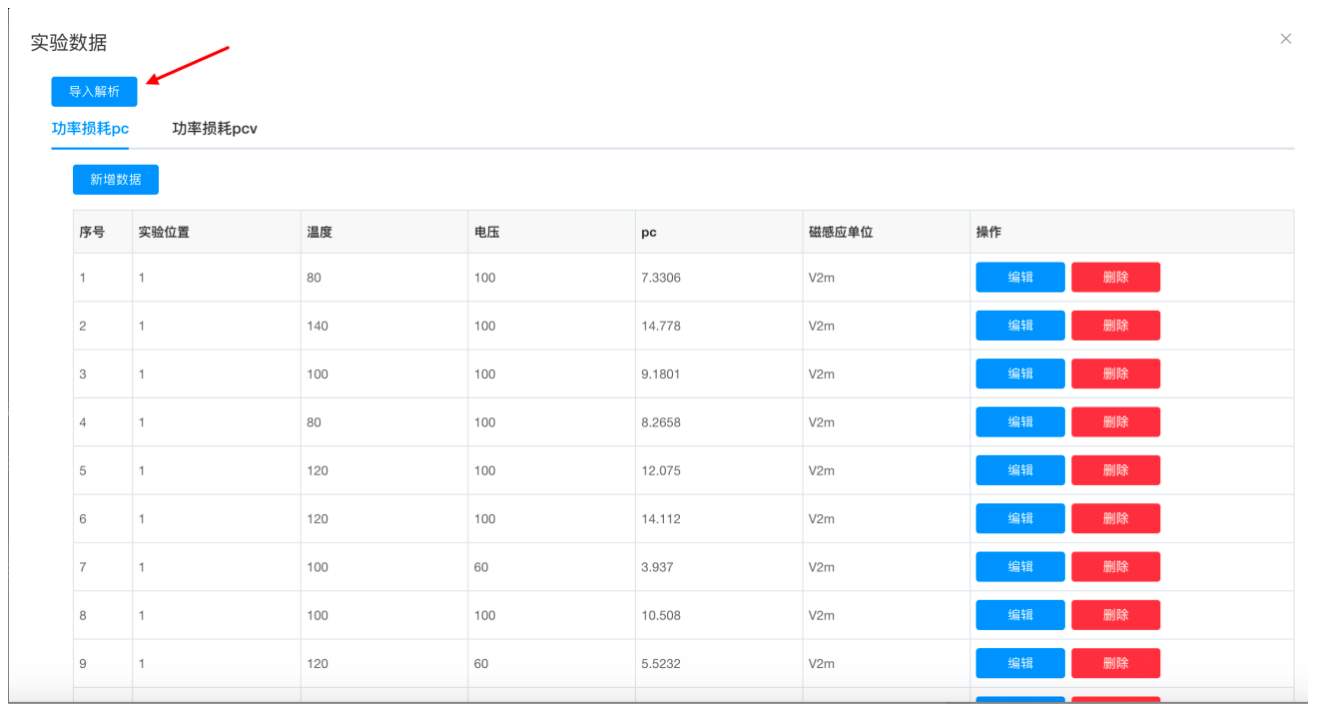1324x724 pixels.
Task: Click the 温度 column header
Action: (x=319, y=232)
